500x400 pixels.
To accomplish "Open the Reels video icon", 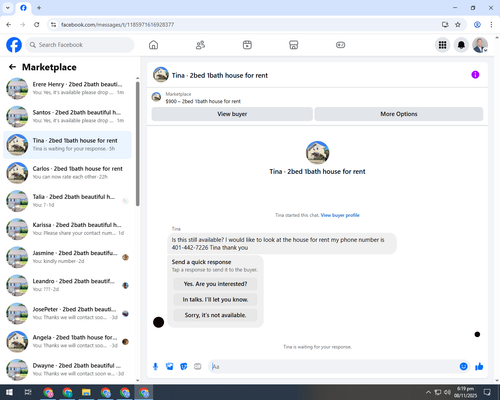I will coord(247,45).
